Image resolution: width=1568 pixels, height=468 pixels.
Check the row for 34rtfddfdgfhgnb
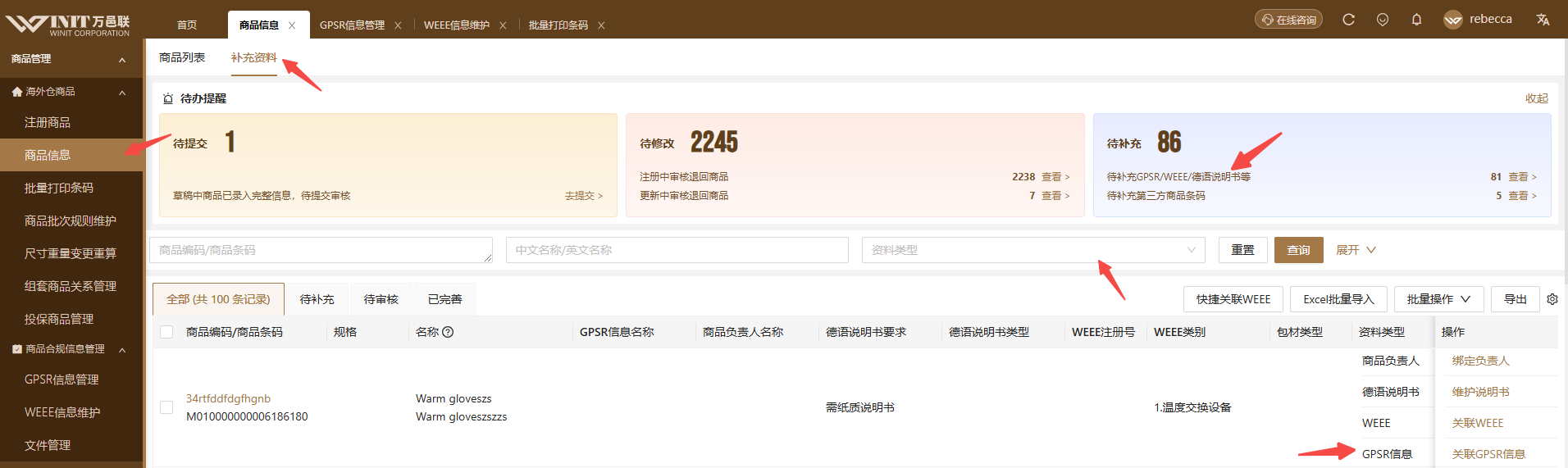pos(166,407)
